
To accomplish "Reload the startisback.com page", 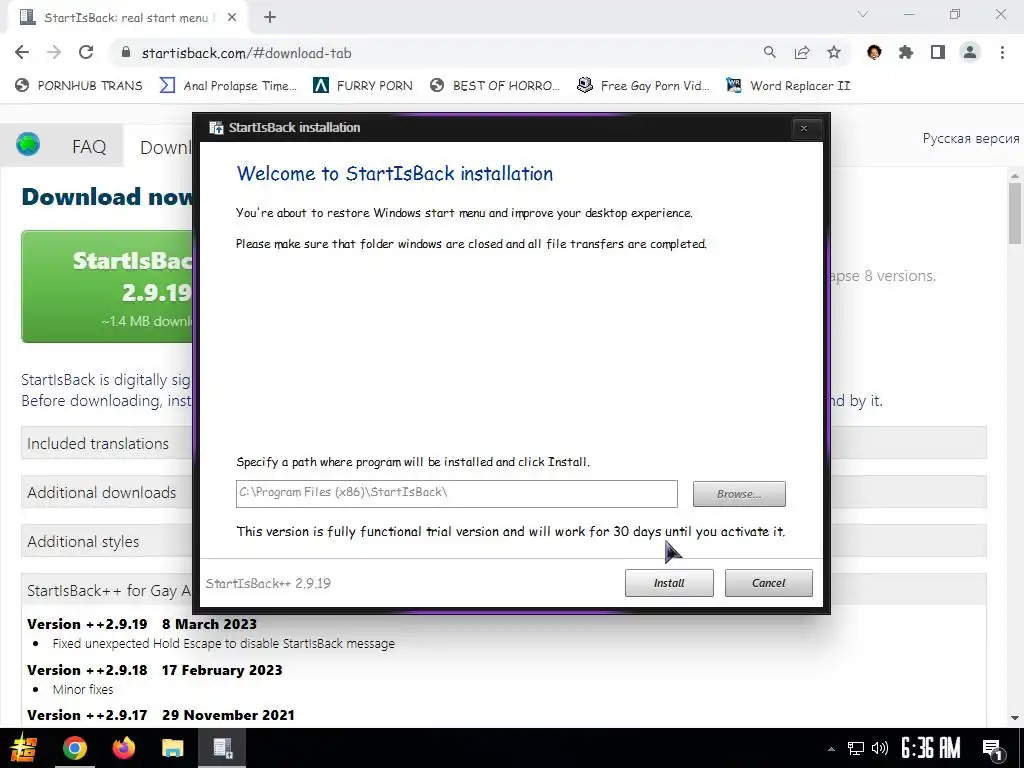I will tap(86, 53).
